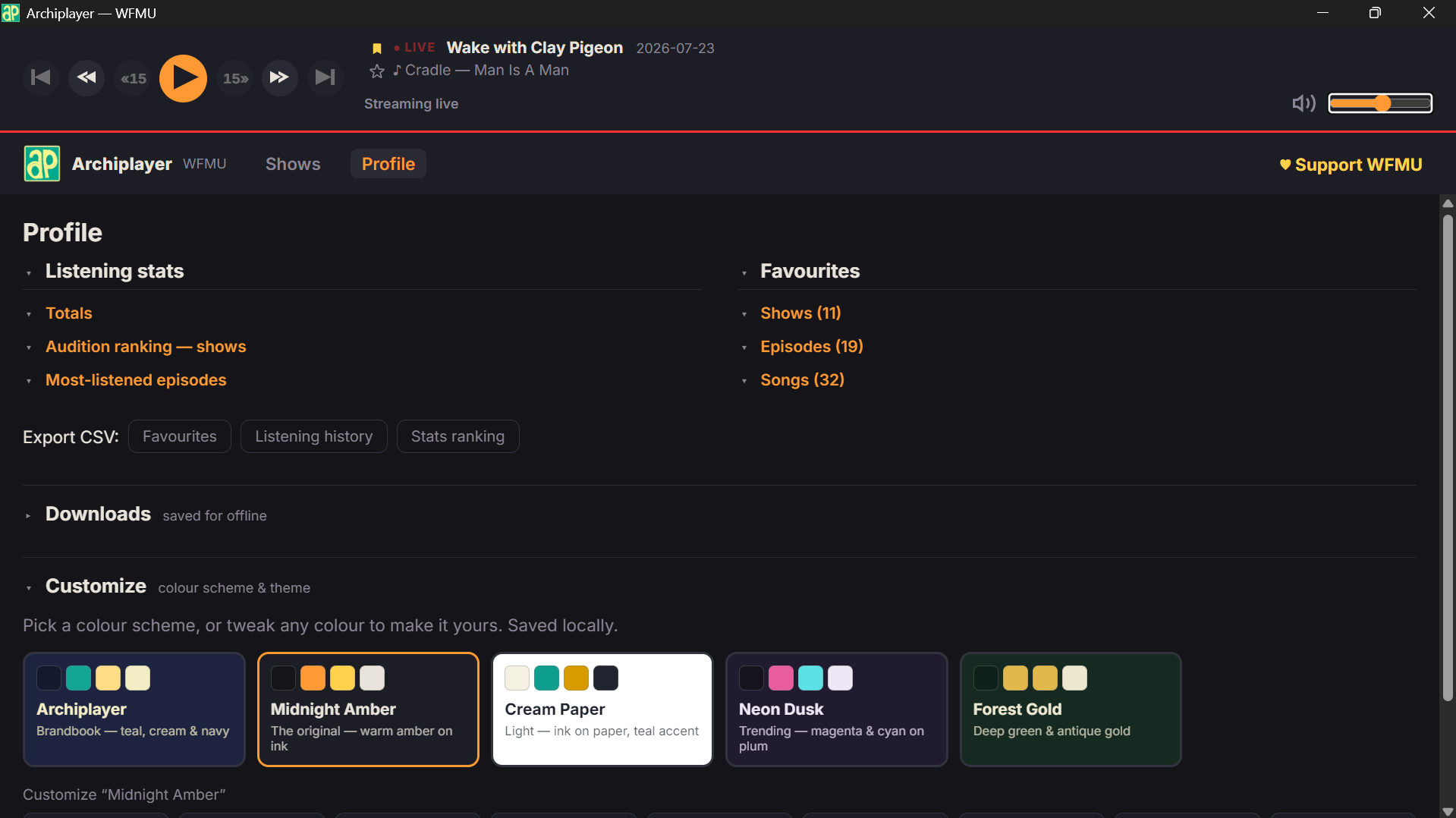Click the show date 2026-07-23
1456x818 pixels.
[675, 49]
